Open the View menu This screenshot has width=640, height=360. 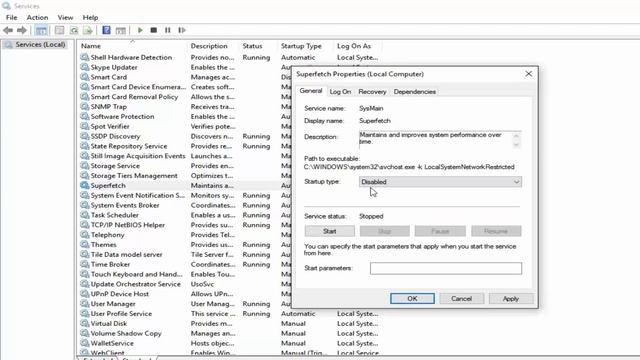point(65,18)
